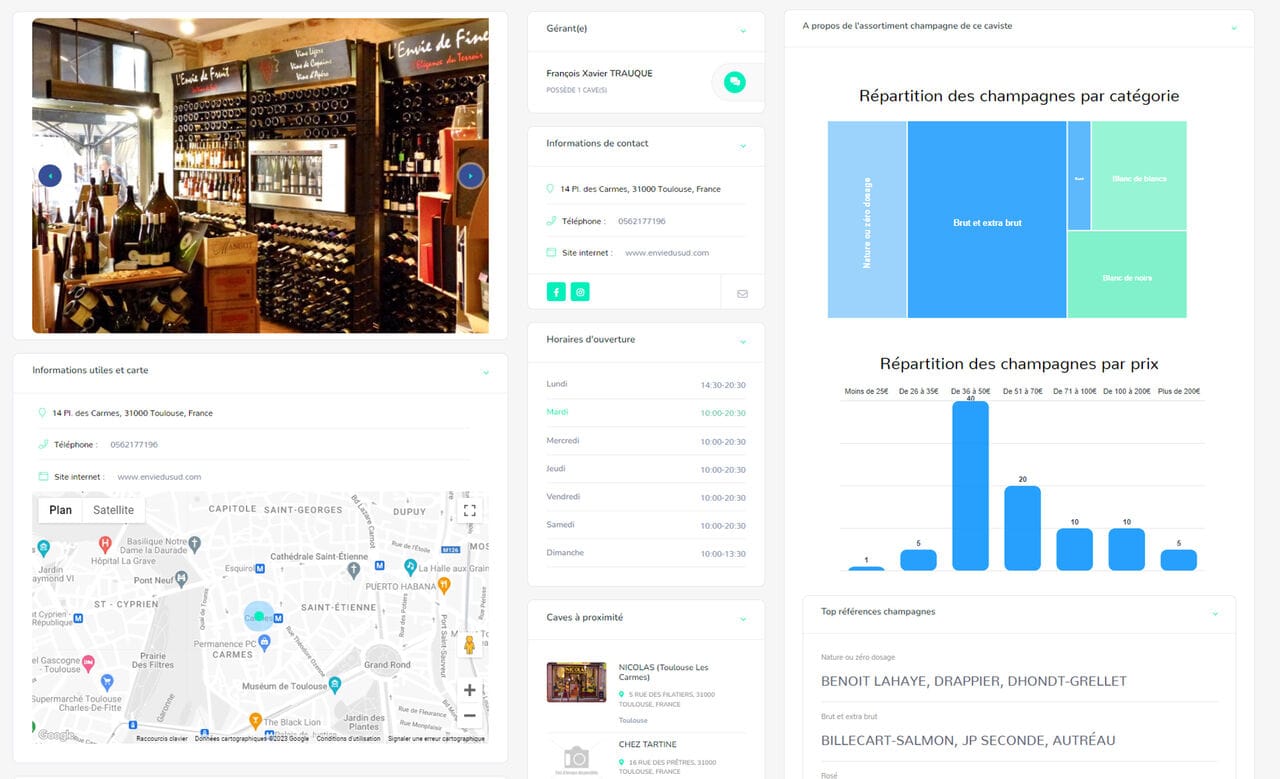The width and height of the screenshot is (1280, 779).
Task: Open www.enviedusud.com in contact information
Action: pyautogui.click(x=666, y=253)
